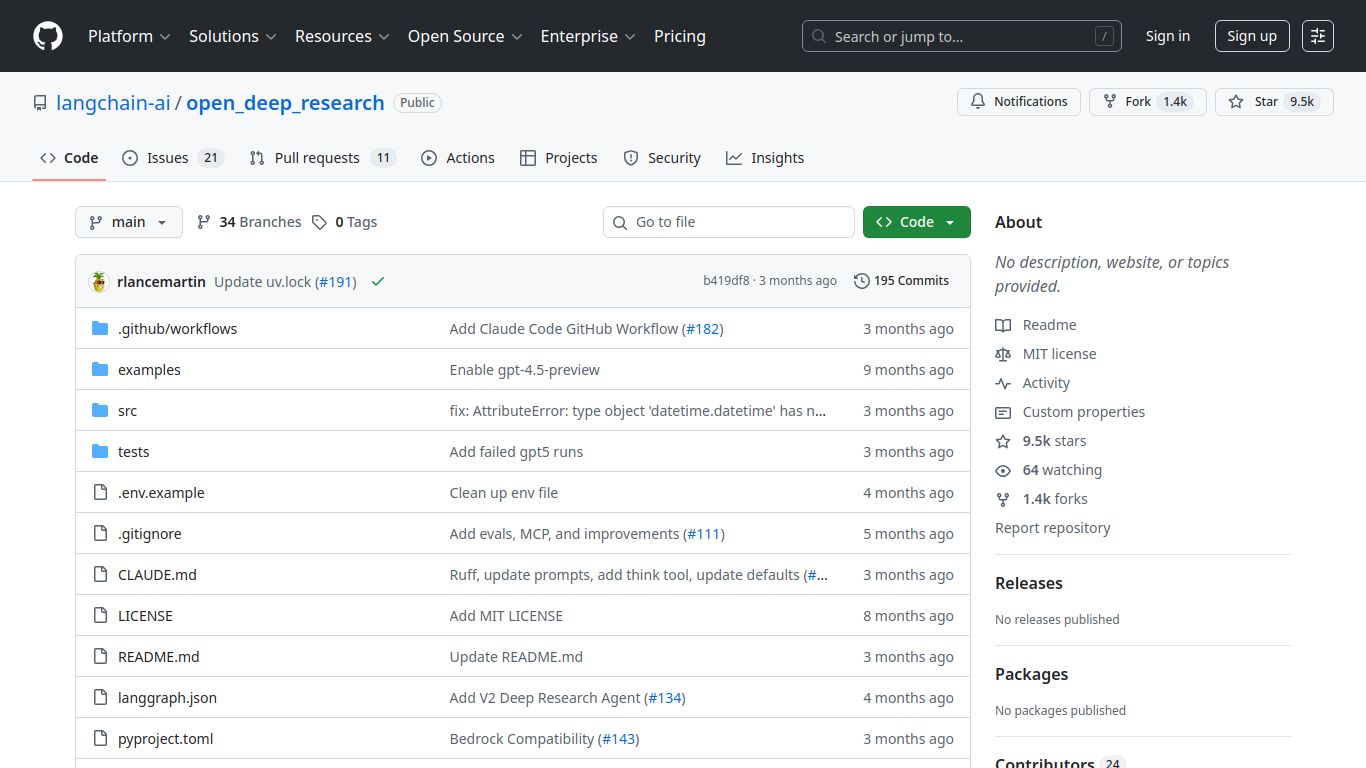Viewport: 1366px width, 768px height.
Task: Click the Insights graph icon
Action: [735, 157]
